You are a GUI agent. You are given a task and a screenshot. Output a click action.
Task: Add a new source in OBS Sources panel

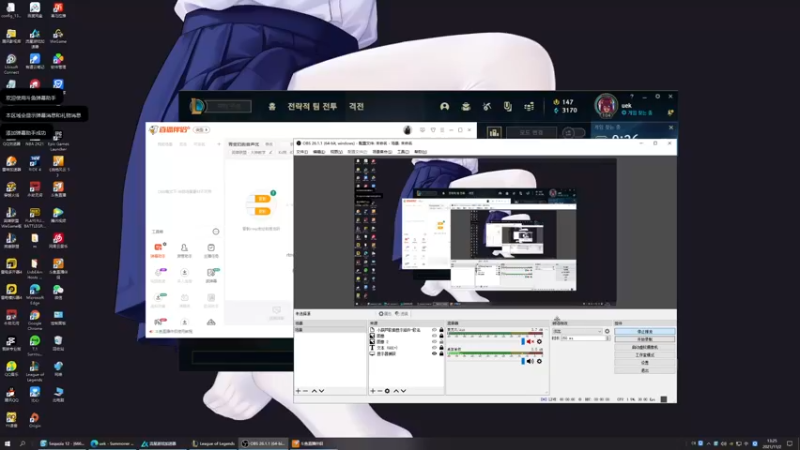click(373, 391)
